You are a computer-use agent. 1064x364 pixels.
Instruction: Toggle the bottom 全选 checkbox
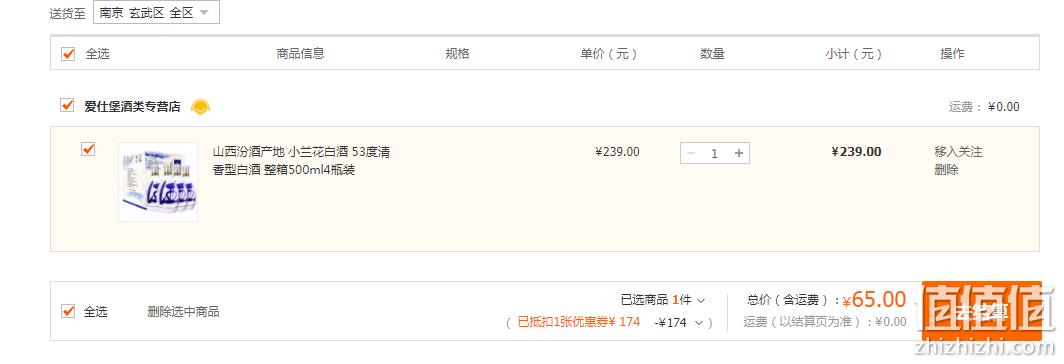tap(68, 311)
